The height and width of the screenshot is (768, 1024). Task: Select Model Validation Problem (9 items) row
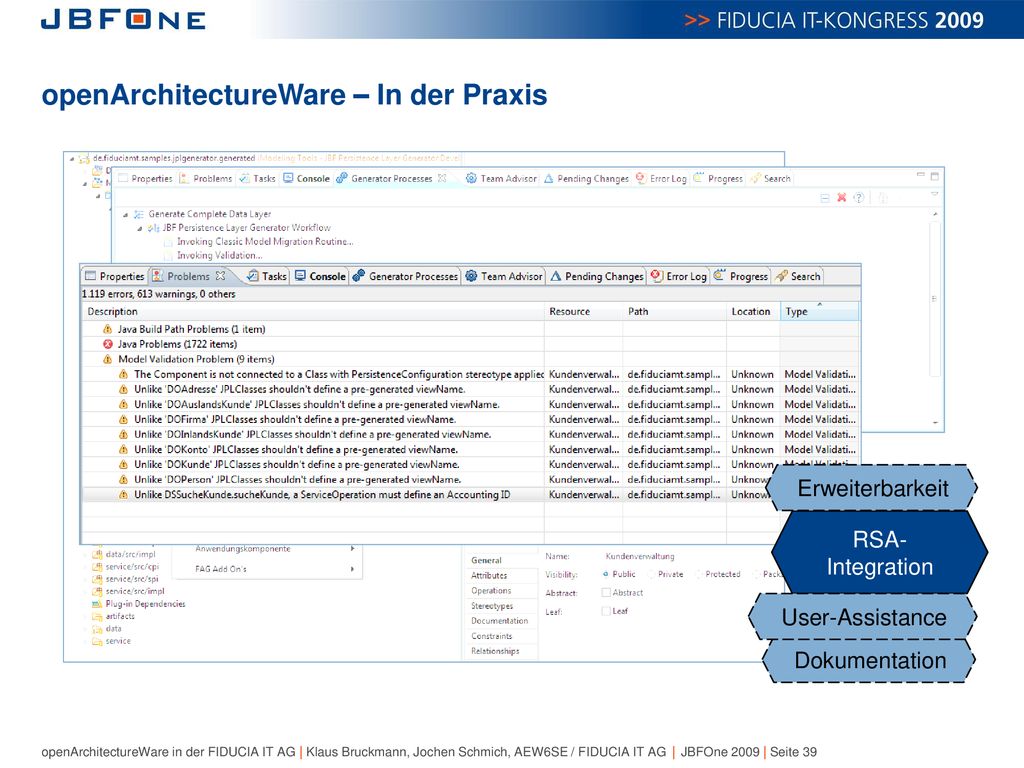[x=470, y=359]
